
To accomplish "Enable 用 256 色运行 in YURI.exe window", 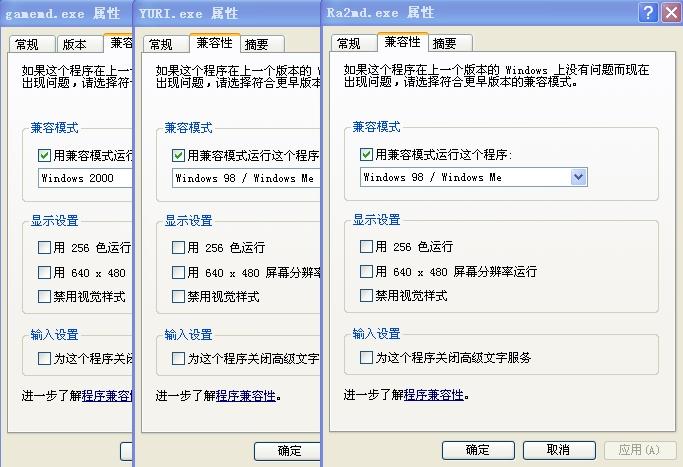I will click(178, 247).
